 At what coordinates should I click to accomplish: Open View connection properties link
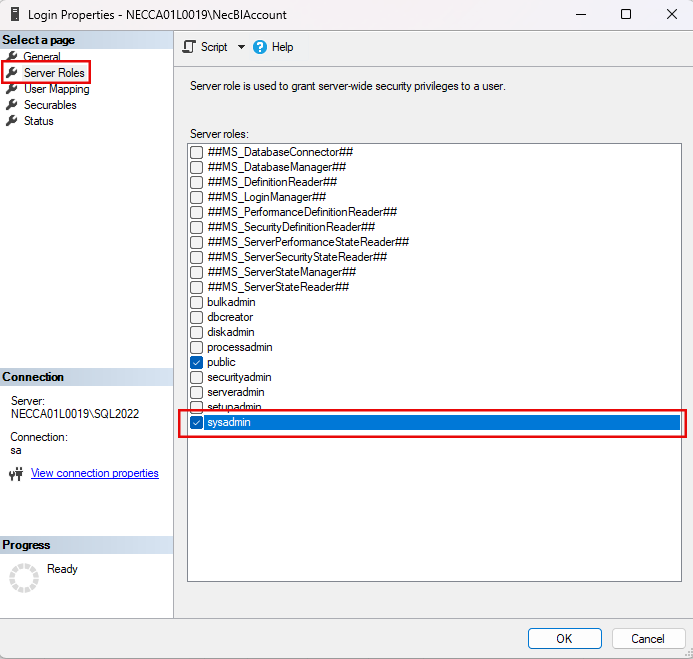[x=95, y=473]
